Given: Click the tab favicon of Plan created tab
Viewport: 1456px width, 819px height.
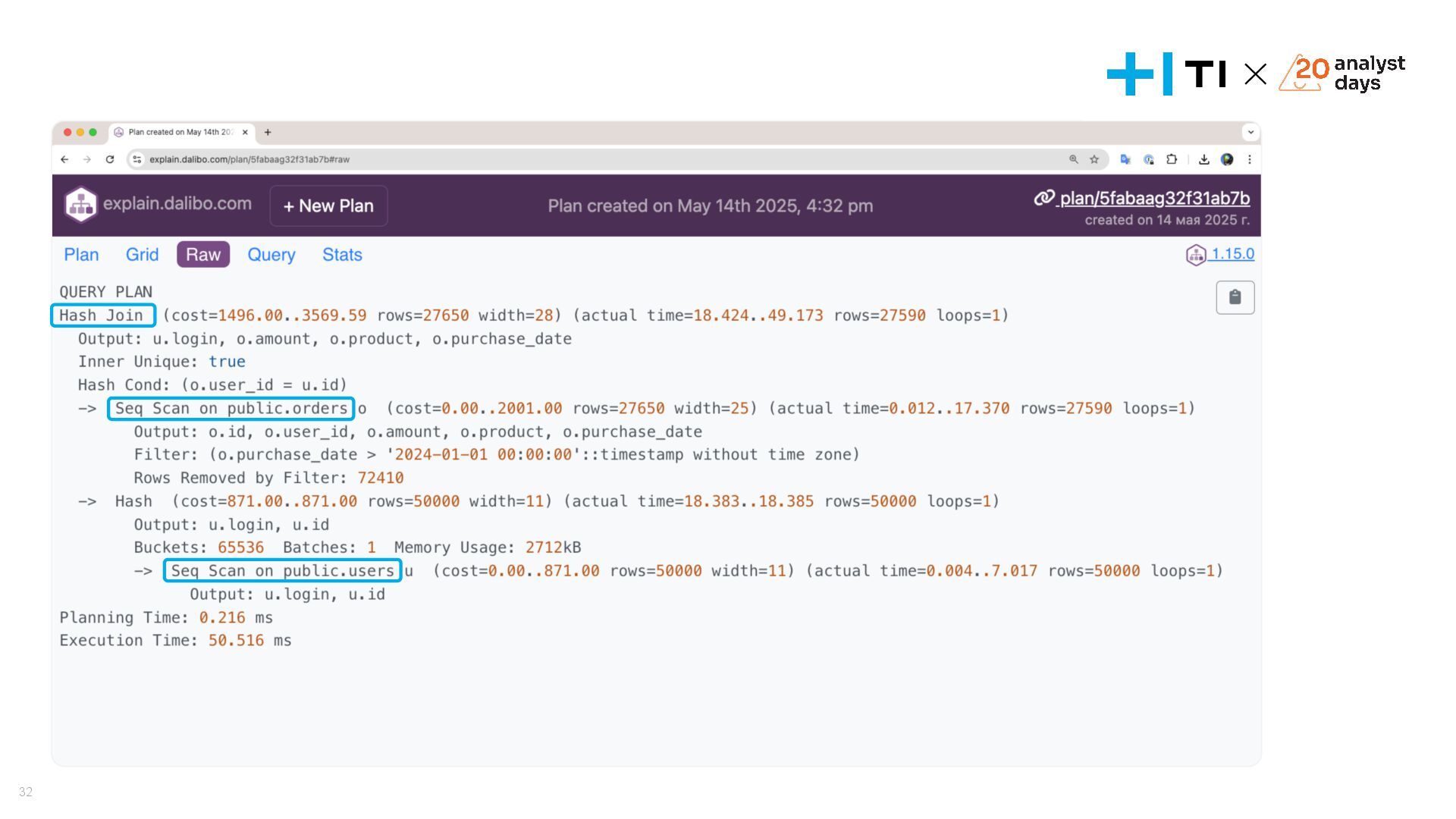Looking at the screenshot, I should pyautogui.click(x=119, y=132).
